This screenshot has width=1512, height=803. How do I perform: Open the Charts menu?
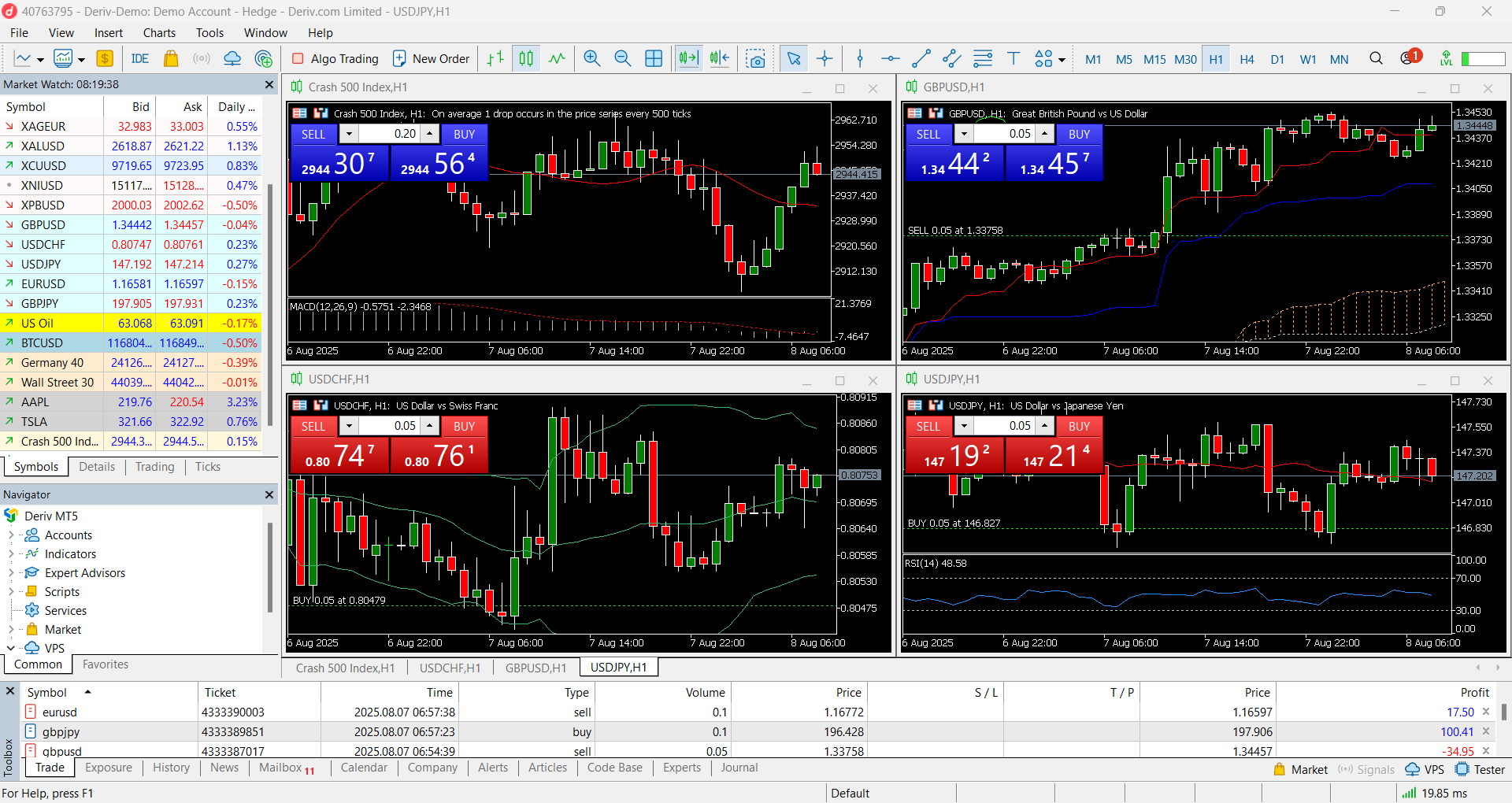point(159,33)
